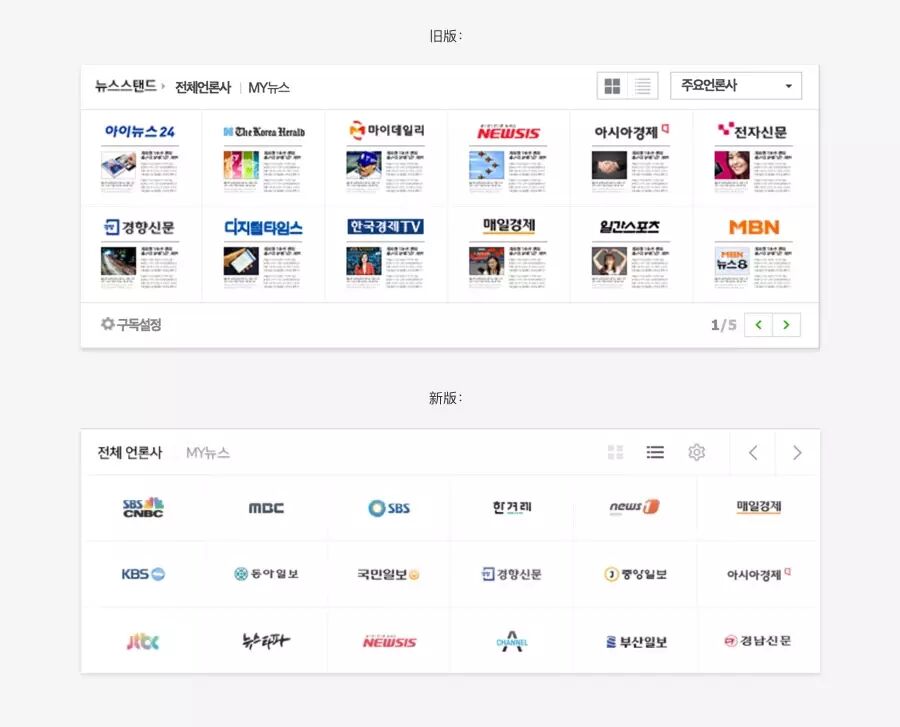Open 경향신문 logo in new version

pyautogui.click(x=511, y=574)
